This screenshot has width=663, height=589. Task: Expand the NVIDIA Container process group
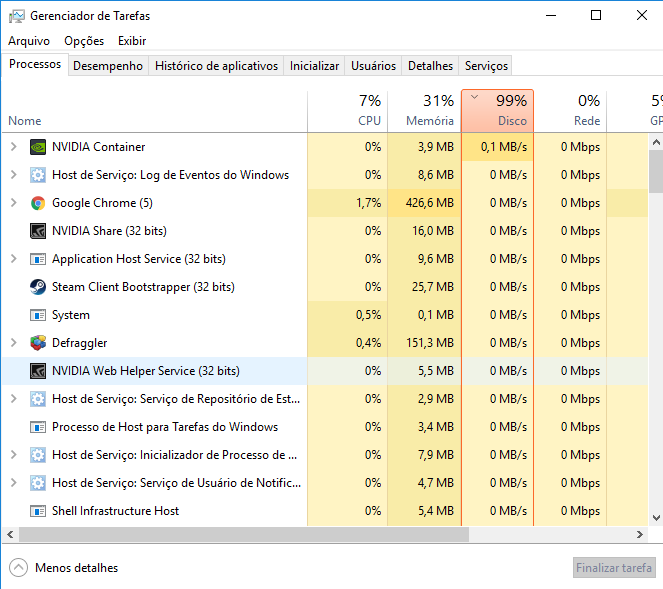tap(14, 147)
